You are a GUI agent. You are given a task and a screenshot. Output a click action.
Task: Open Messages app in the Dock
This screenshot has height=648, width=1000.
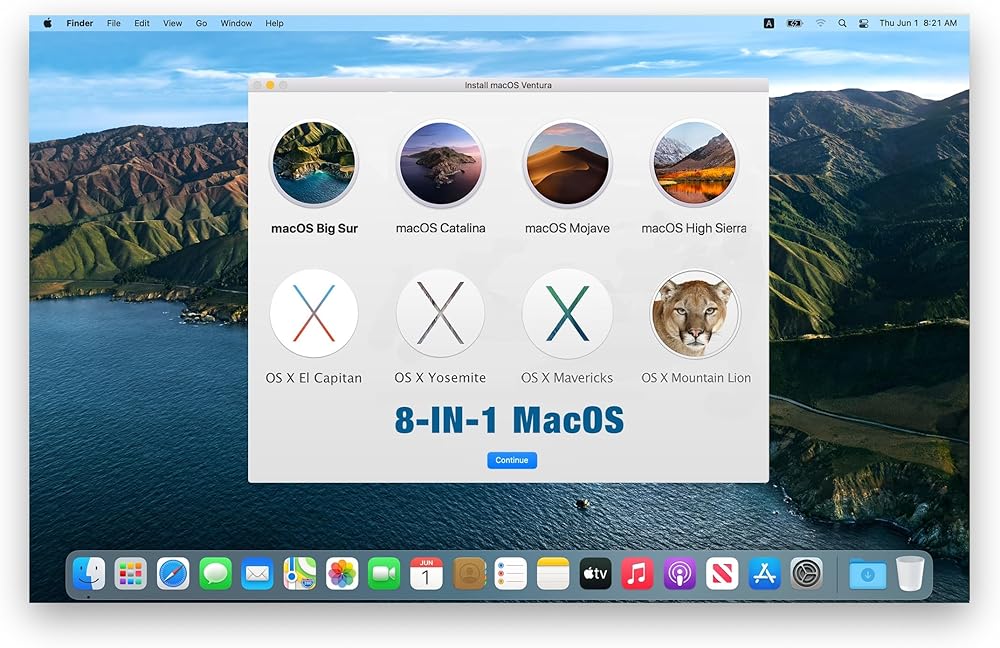click(x=216, y=573)
